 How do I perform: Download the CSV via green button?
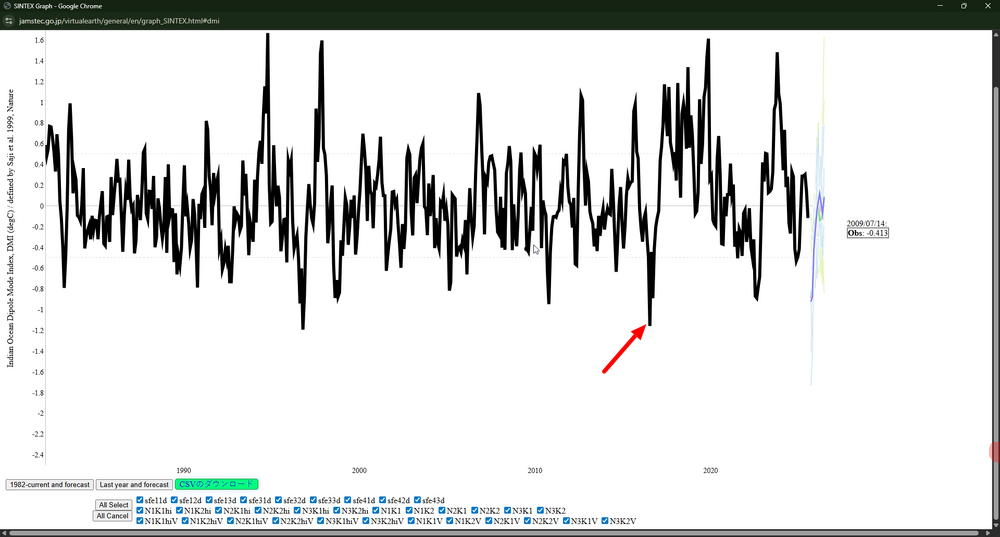[216, 484]
